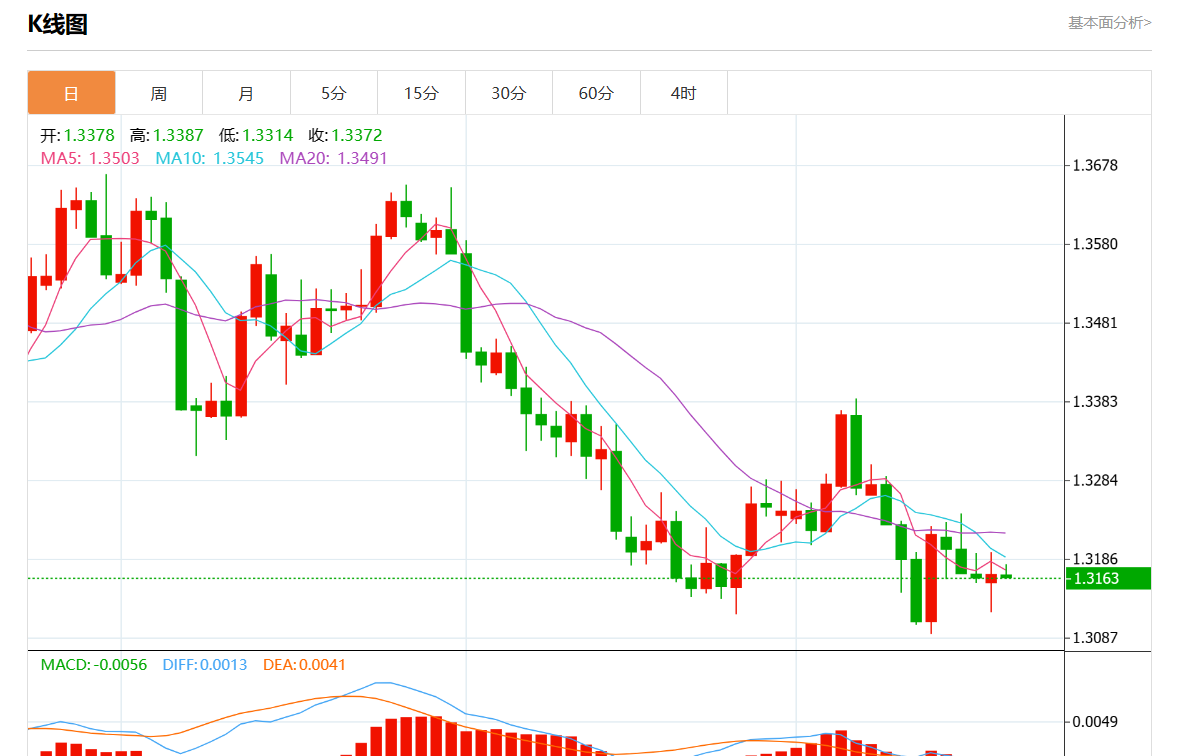Click the MA10: 1.3545 label
Screen dimensions: 1191x756
[x=210, y=158]
